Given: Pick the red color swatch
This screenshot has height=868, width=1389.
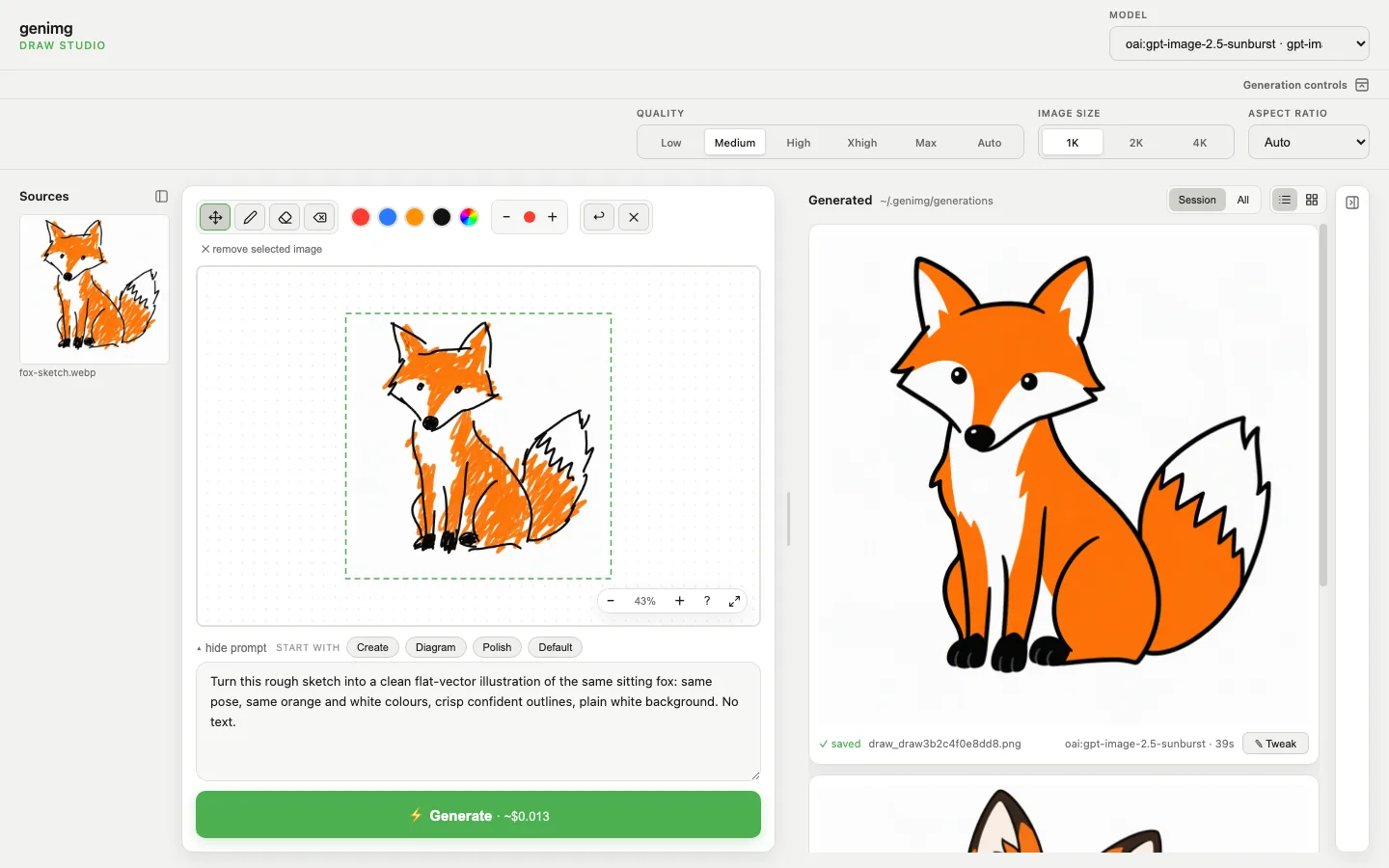Looking at the screenshot, I should 361,217.
